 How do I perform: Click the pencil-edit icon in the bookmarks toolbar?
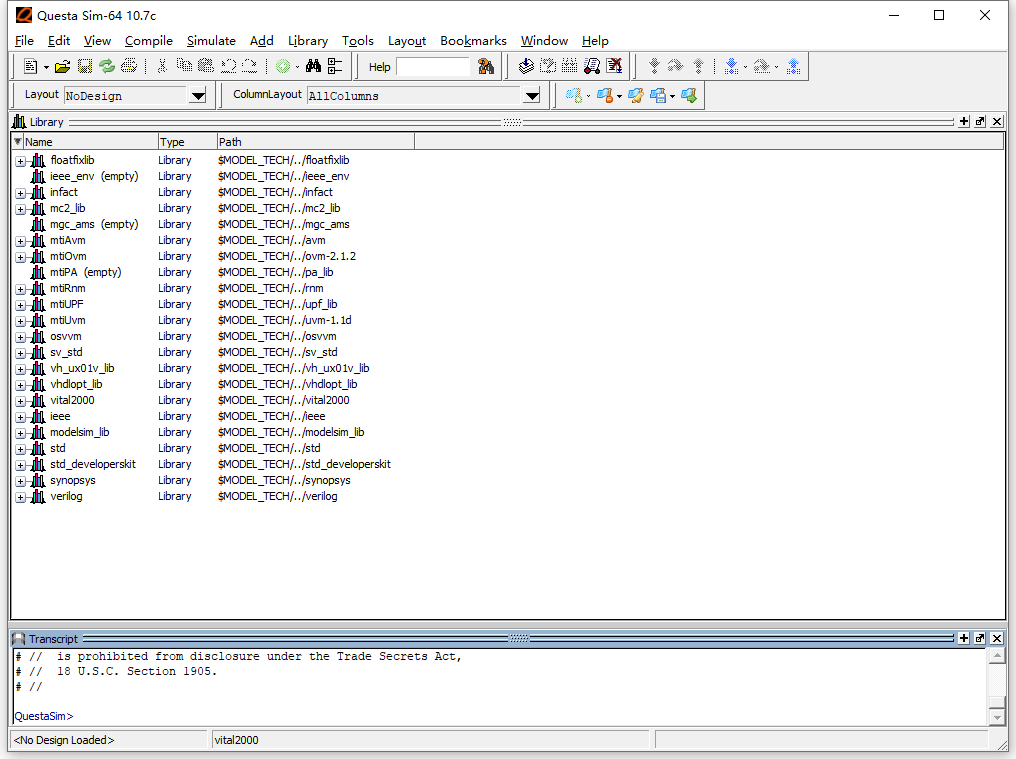[636, 96]
